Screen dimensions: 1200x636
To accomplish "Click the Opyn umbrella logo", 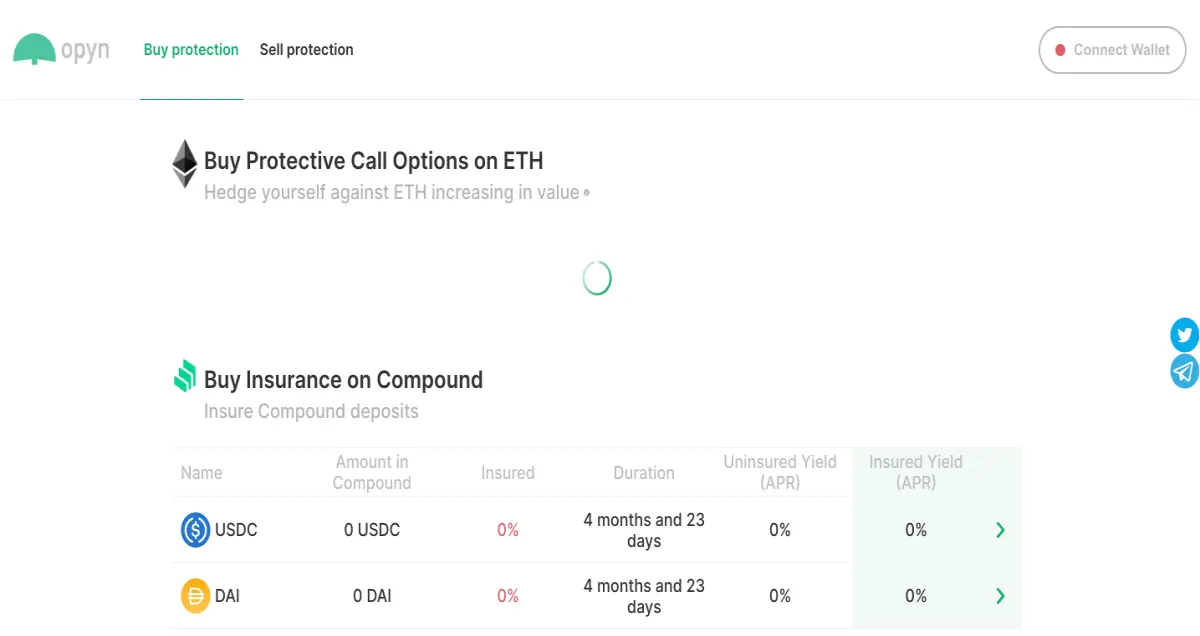I will click(34, 49).
